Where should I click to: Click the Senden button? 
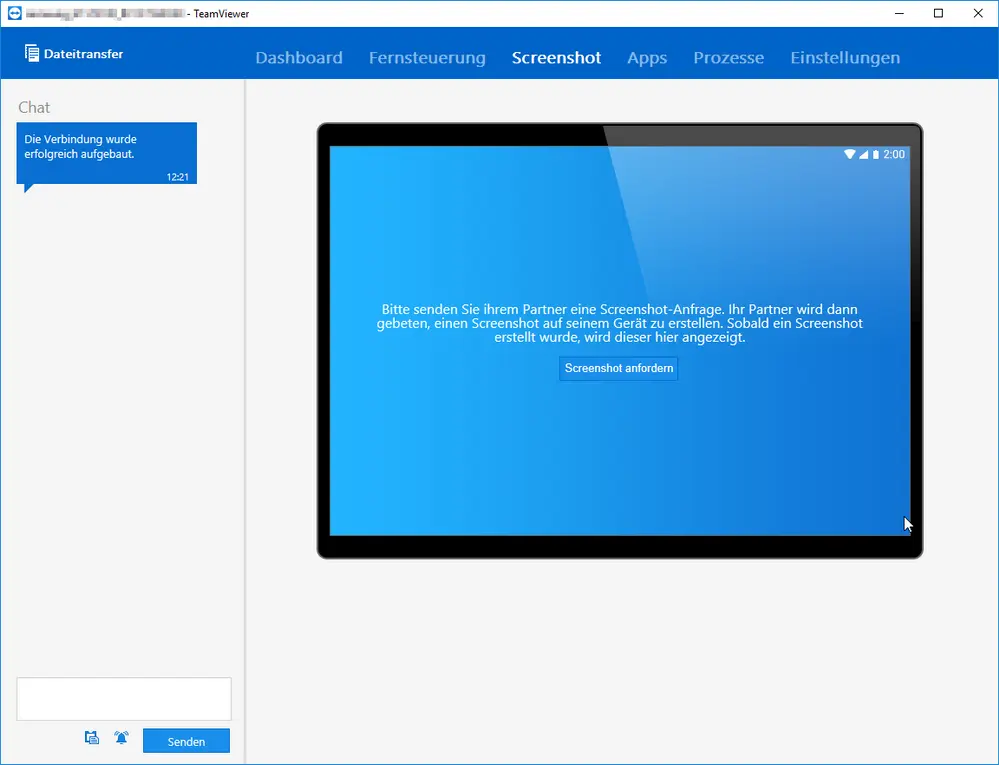[x=186, y=741]
